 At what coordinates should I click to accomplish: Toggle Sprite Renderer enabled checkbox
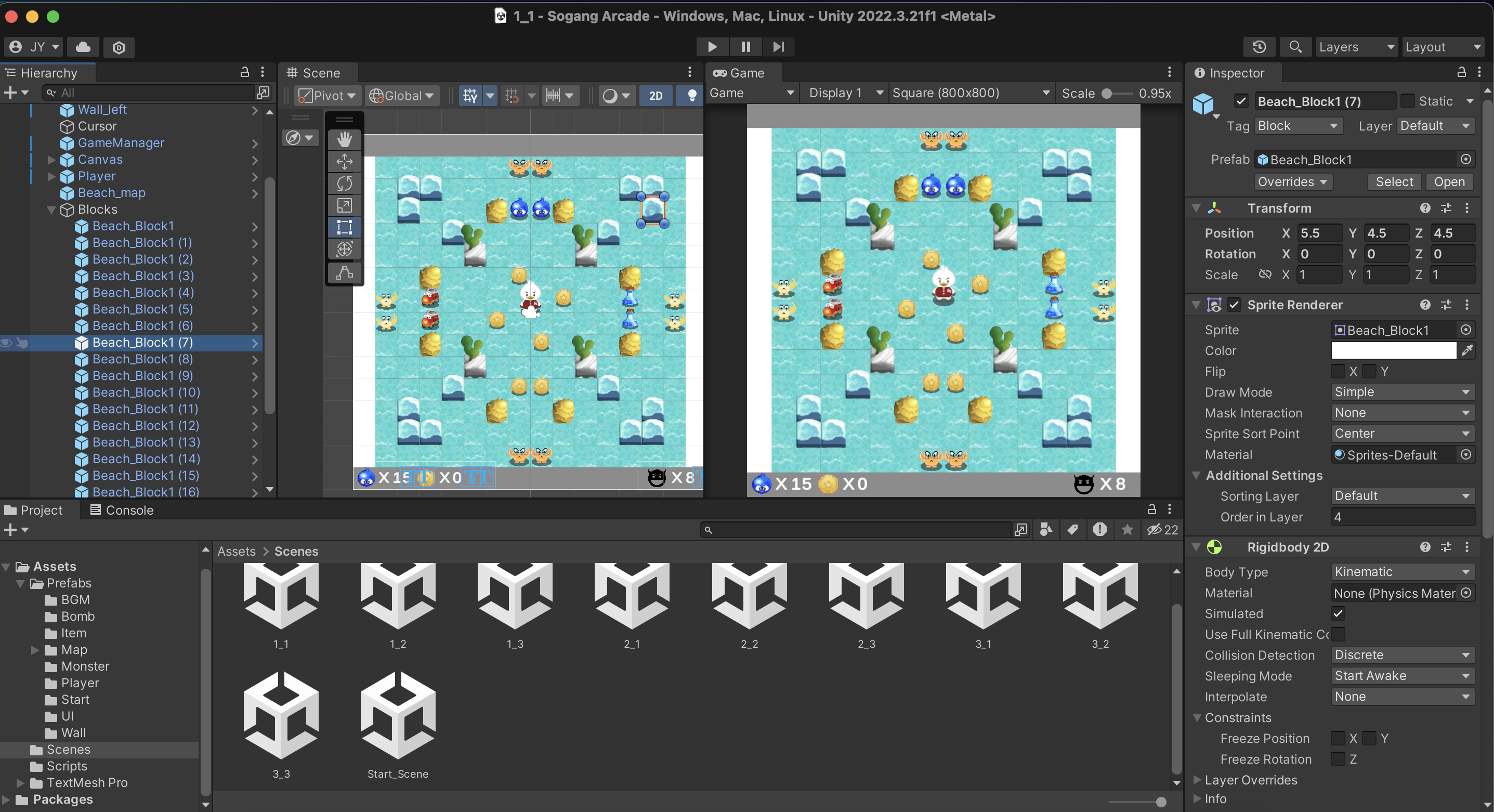point(1234,305)
